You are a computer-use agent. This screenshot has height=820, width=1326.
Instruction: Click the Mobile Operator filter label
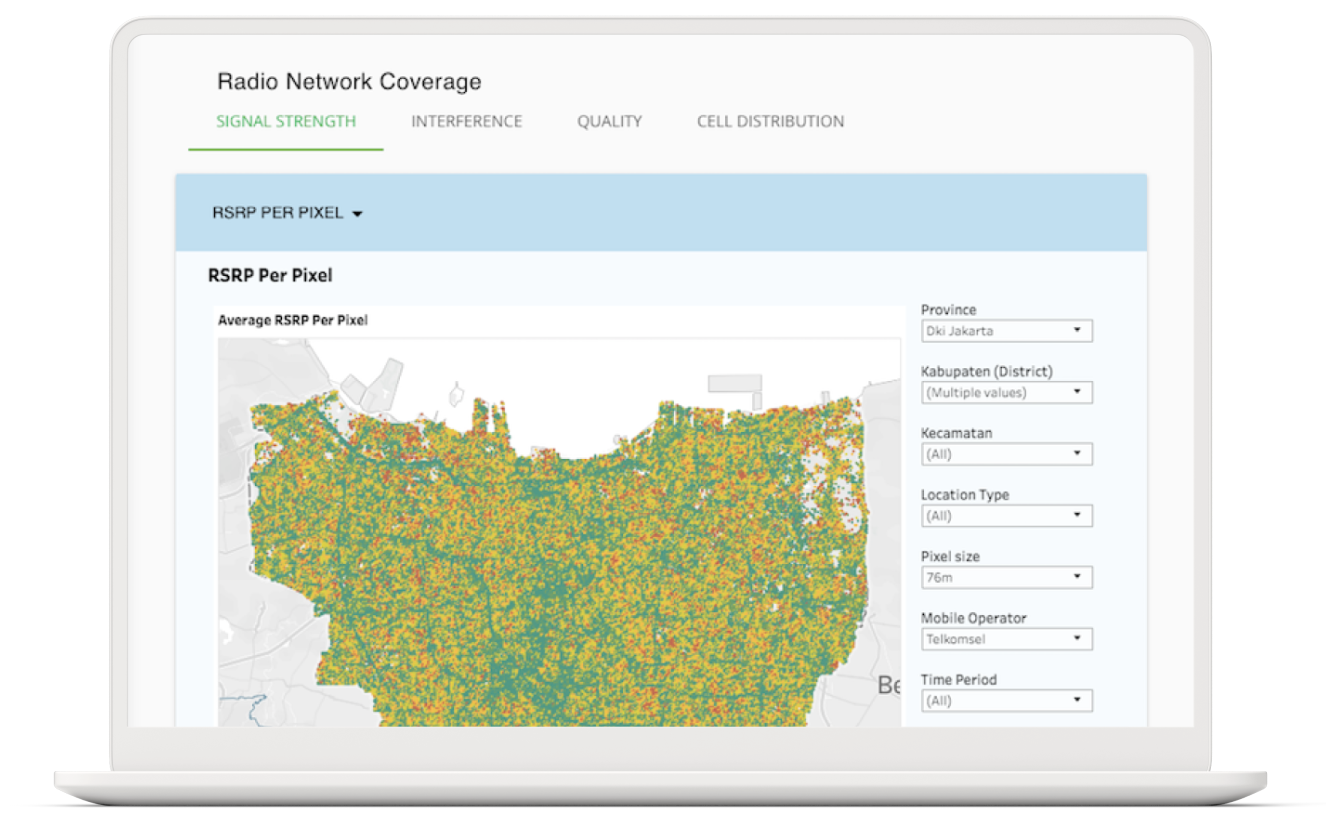tap(973, 618)
